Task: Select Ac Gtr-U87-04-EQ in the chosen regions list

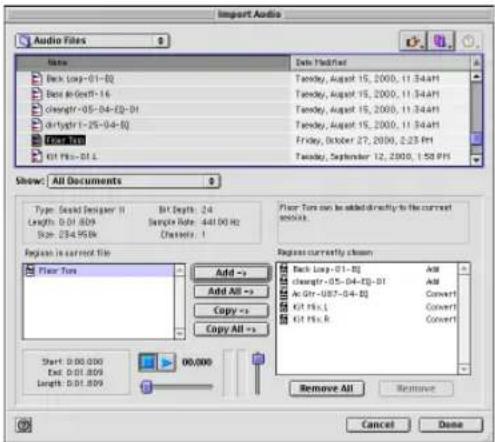Action: 330,294
